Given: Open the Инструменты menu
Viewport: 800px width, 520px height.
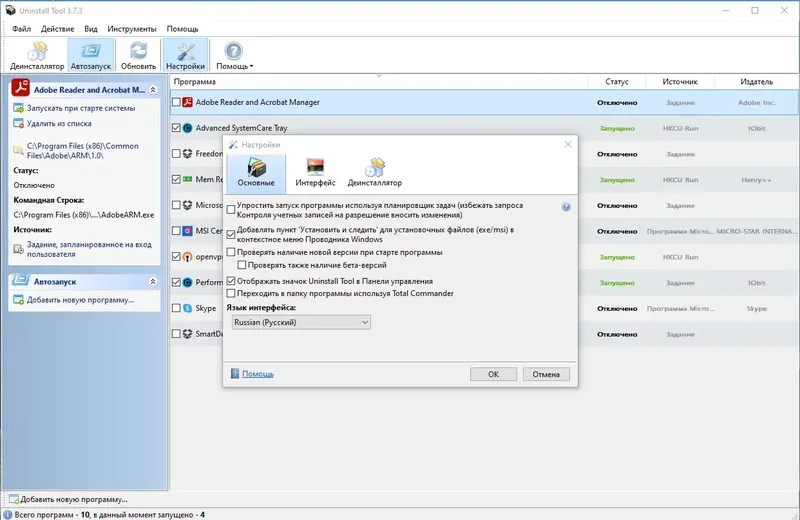Looking at the screenshot, I should [x=132, y=29].
